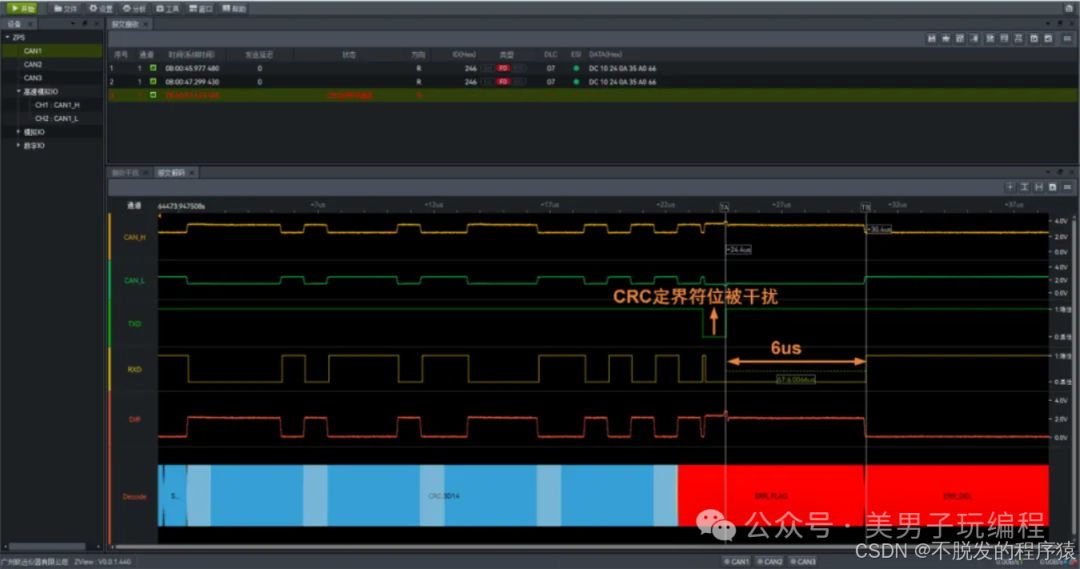
Task: Select timestamp 08:00:47.299 430 cell
Action: point(192,81)
